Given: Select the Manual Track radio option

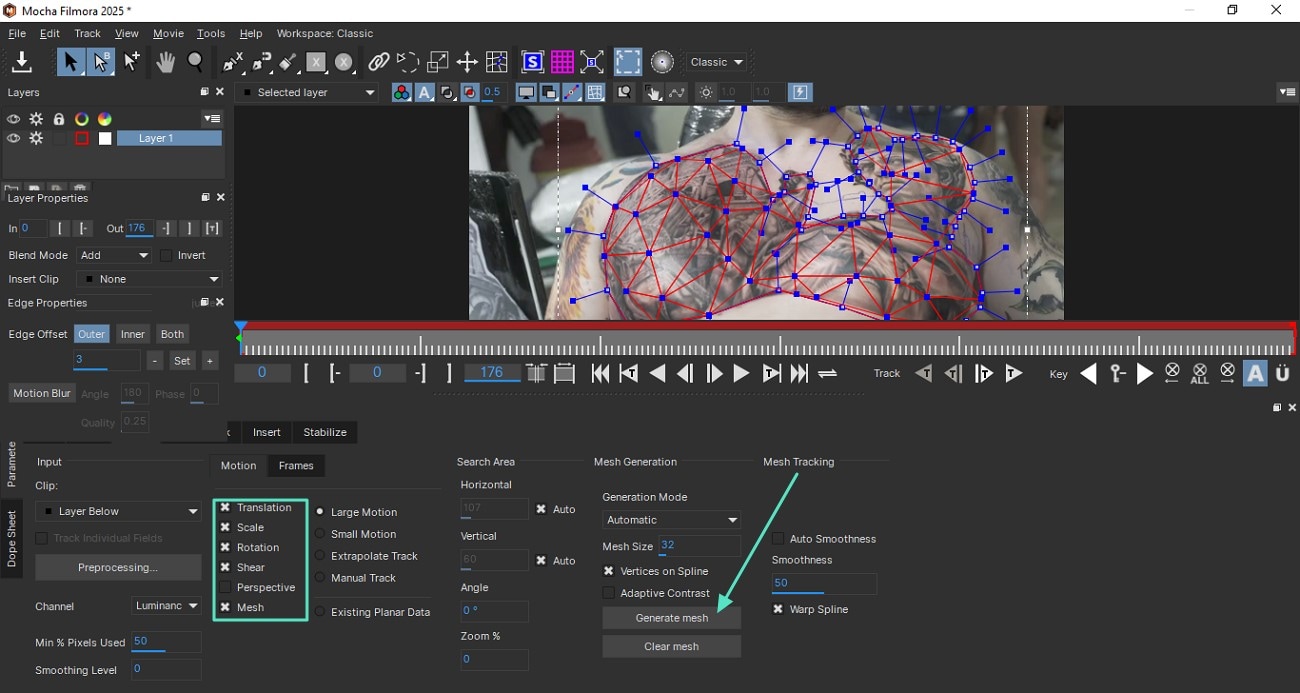Looking at the screenshot, I should 320,578.
